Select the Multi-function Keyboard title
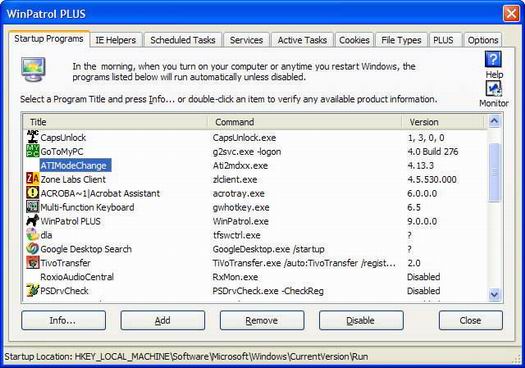The width and height of the screenshot is (525, 368). pos(87,207)
